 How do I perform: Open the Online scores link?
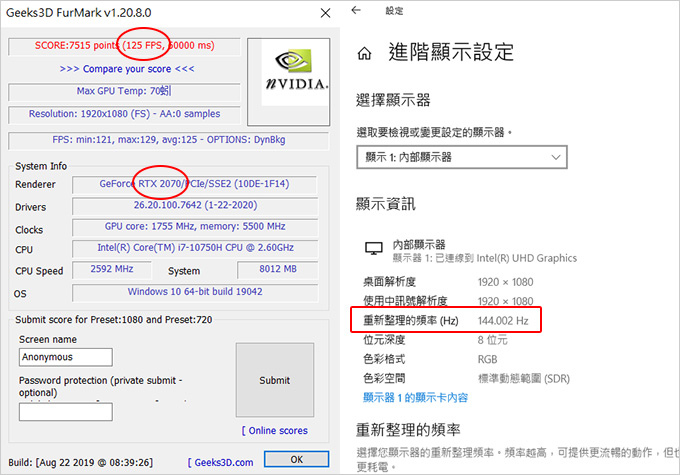click(275, 430)
